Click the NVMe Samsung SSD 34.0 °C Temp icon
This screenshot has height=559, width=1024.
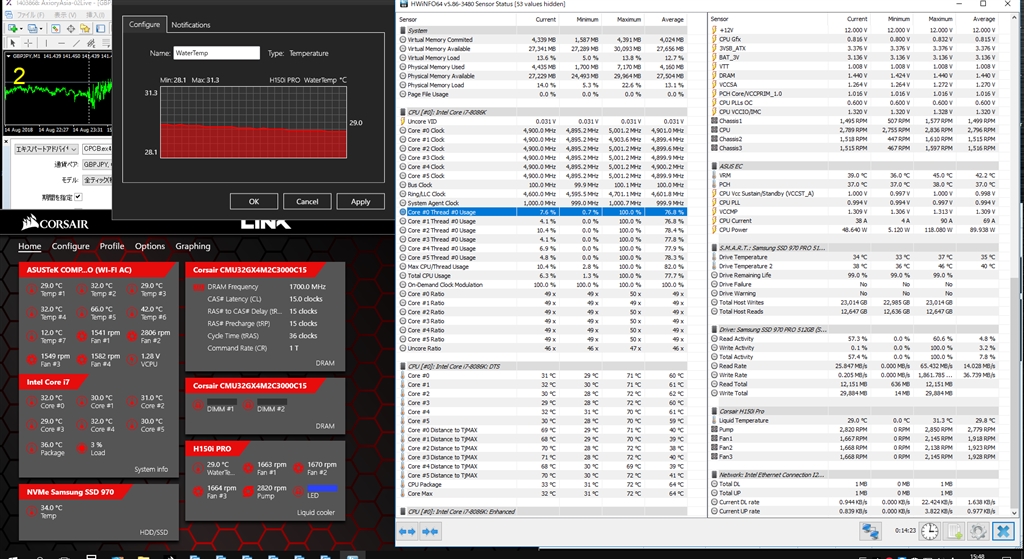pos(31,511)
